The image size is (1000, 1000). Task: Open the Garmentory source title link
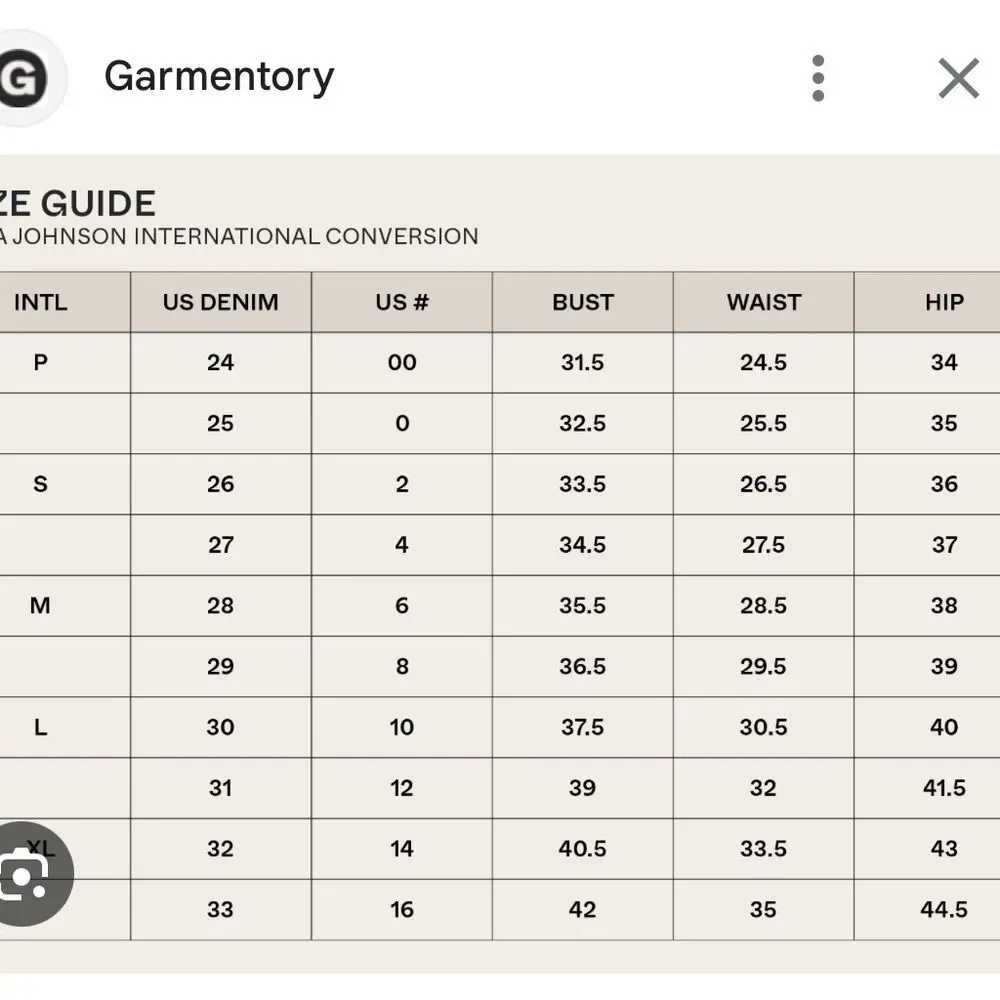219,77
